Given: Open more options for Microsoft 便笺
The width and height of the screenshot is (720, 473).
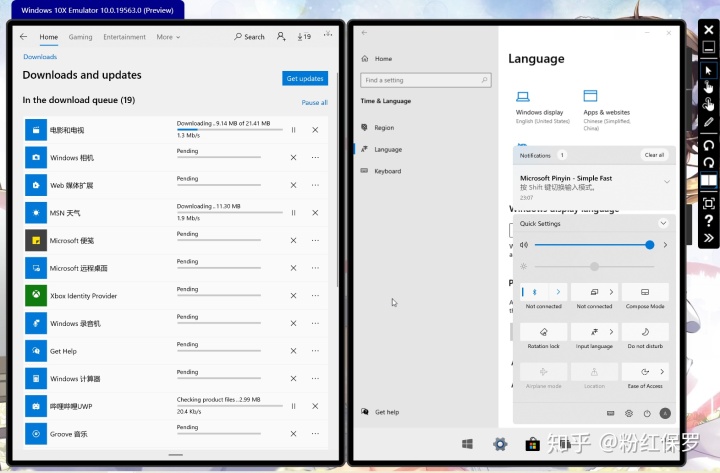Looking at the screenshot, I should click(315, 240).
